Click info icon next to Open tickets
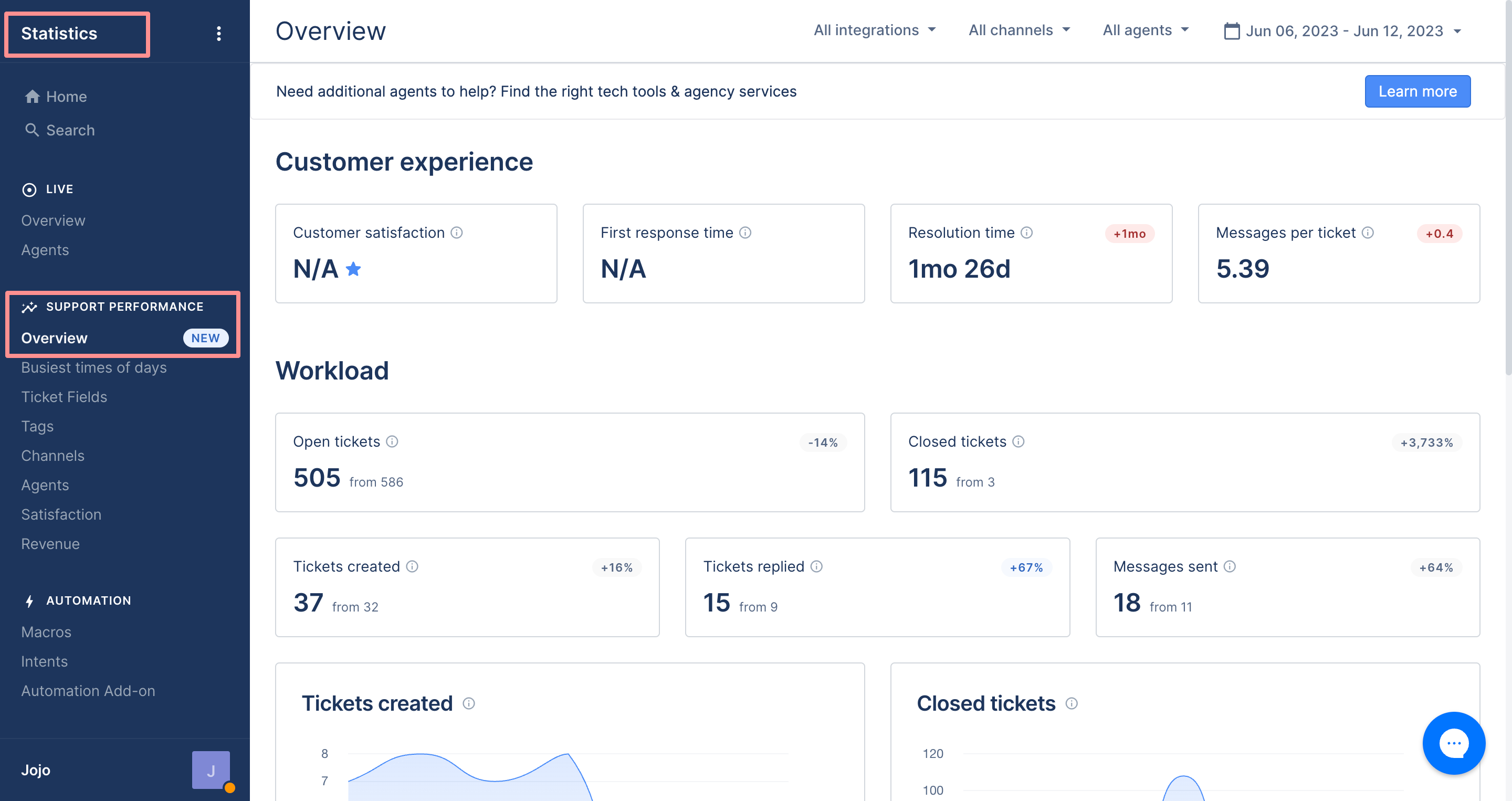This screenshot has height=801, width=1512. pos(392,441)
